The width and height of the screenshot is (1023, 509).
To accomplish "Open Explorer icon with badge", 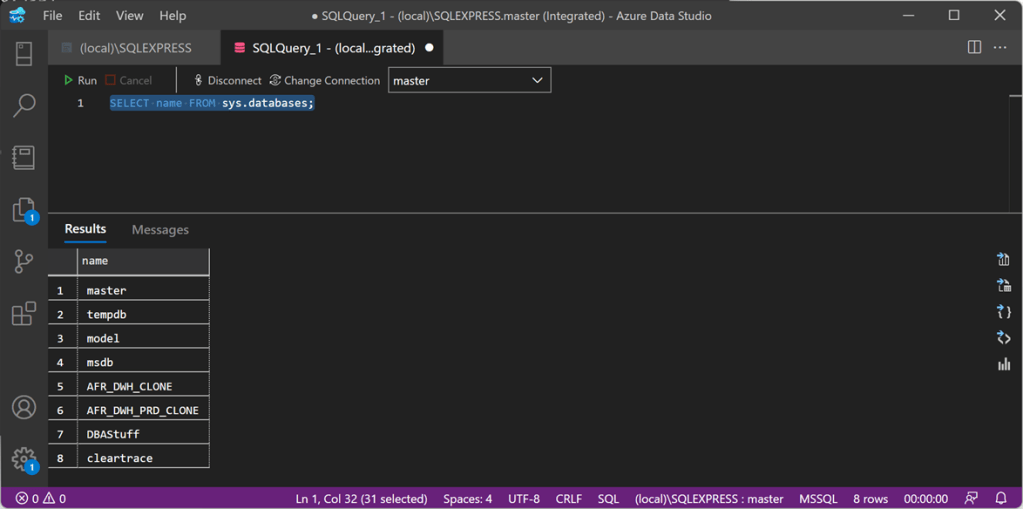I will (x=24, y=210).
